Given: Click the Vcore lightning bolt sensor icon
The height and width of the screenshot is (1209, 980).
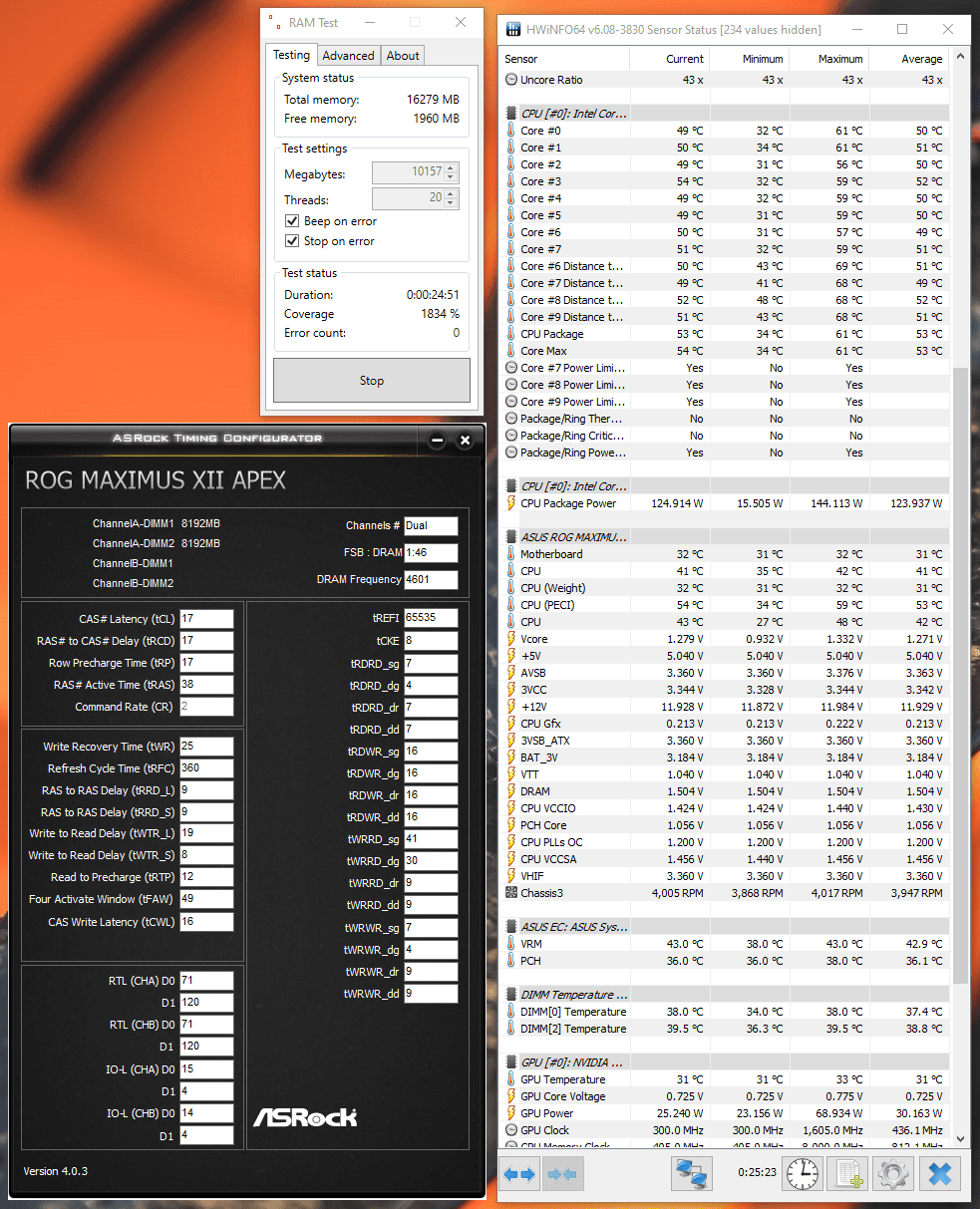Looking at the screenshot, I should pyautogui.click(x=511, y=639).
